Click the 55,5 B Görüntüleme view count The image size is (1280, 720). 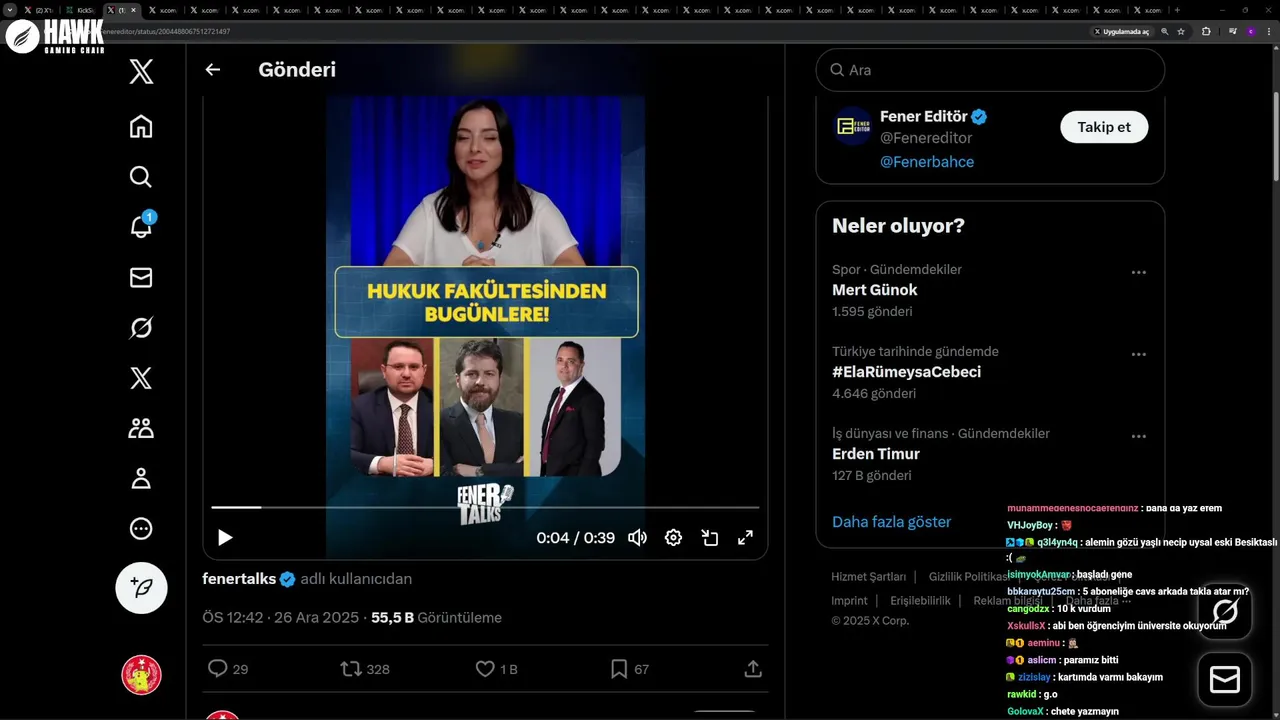click(436, 618)
